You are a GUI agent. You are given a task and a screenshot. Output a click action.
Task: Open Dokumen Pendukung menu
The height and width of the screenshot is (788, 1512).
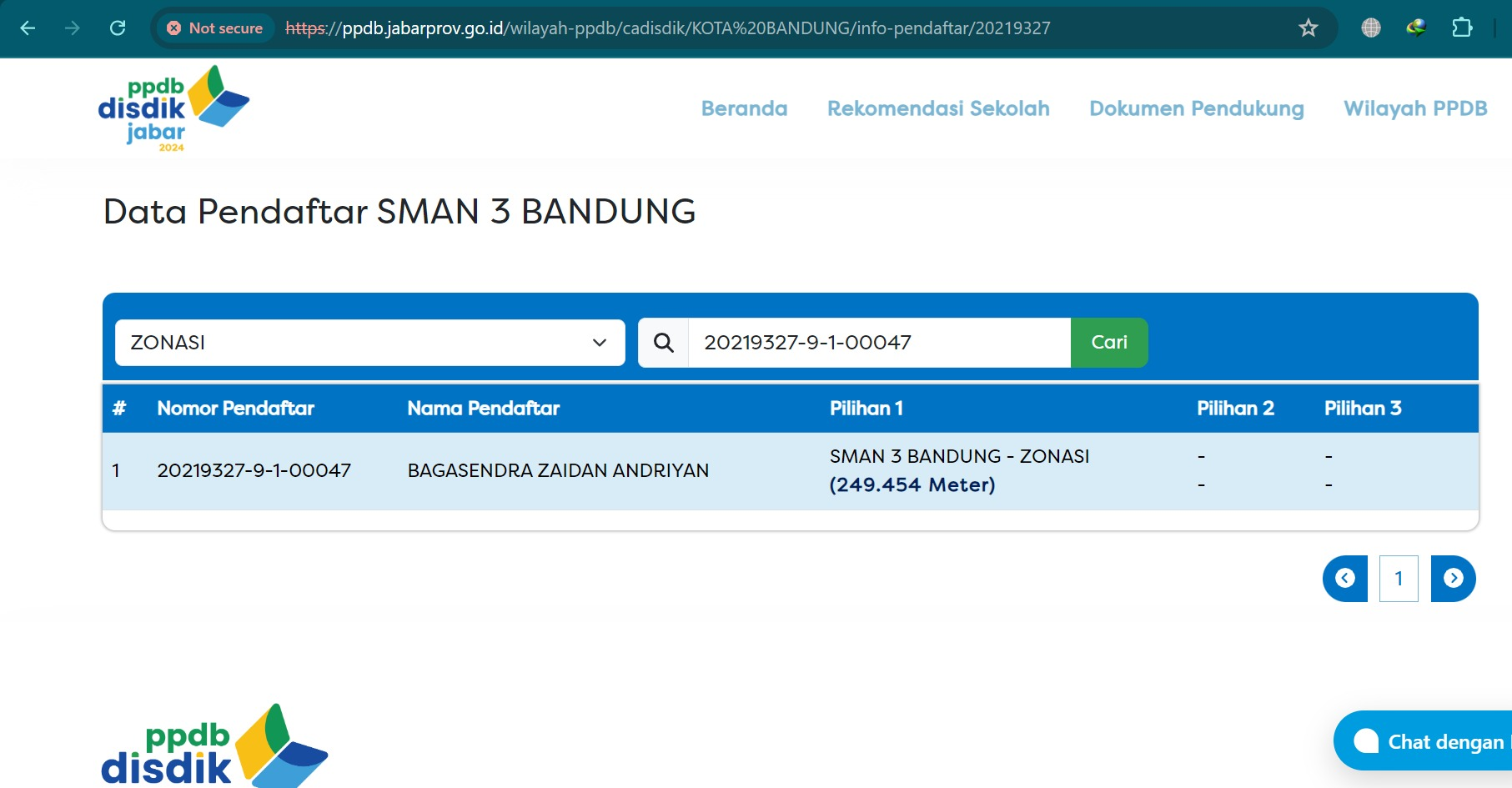click(1197, 108)
